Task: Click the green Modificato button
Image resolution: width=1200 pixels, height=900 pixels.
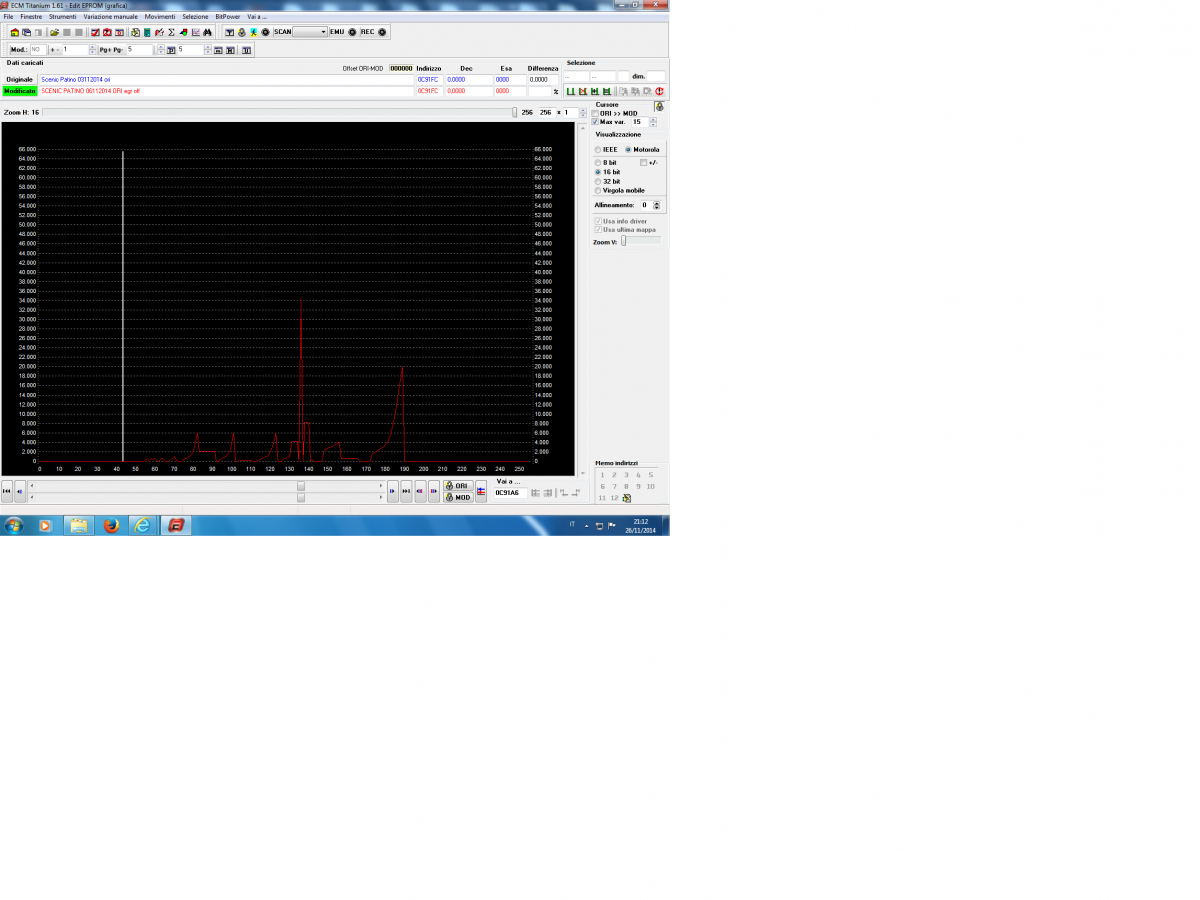Action: (19, 91)
